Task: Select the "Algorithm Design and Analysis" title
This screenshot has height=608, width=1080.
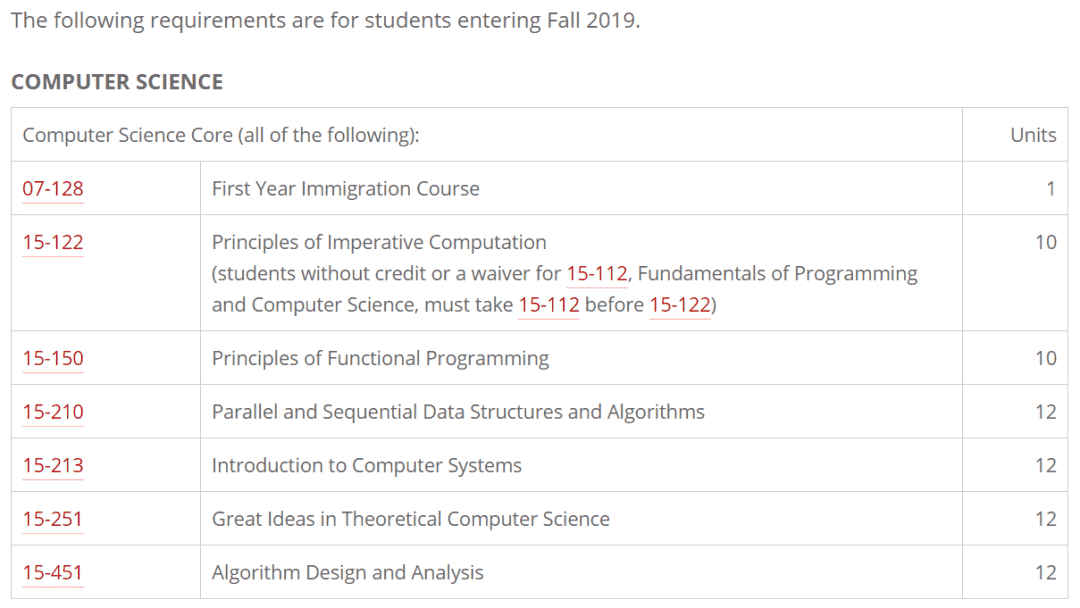Action: (x=348, y=573)
